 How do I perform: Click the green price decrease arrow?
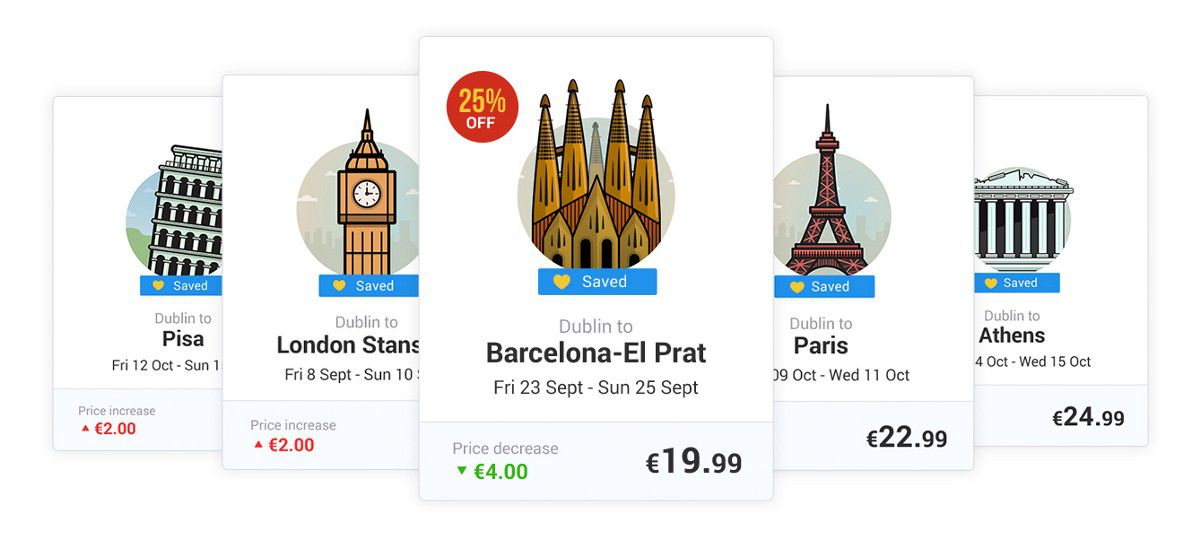click(461, 471)
